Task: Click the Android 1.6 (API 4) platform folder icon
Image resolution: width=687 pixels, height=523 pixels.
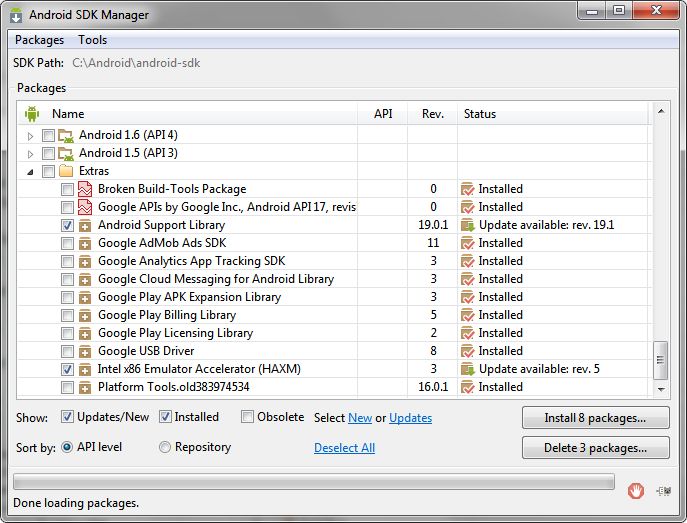Action: (x=66, y=136)
